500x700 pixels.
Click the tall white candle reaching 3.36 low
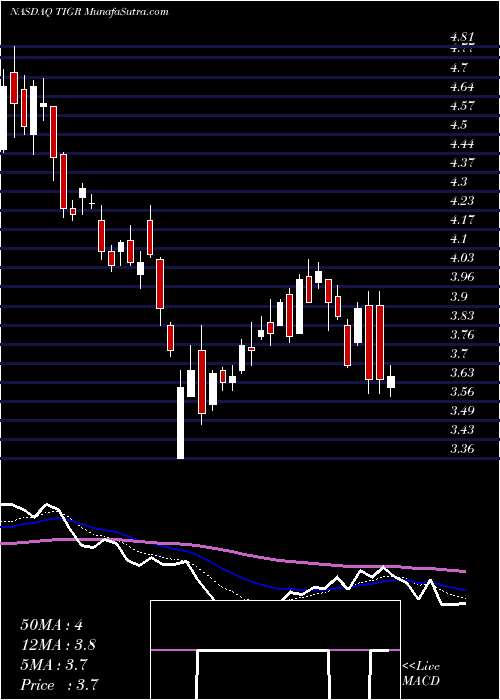click(x=180, y=422)
